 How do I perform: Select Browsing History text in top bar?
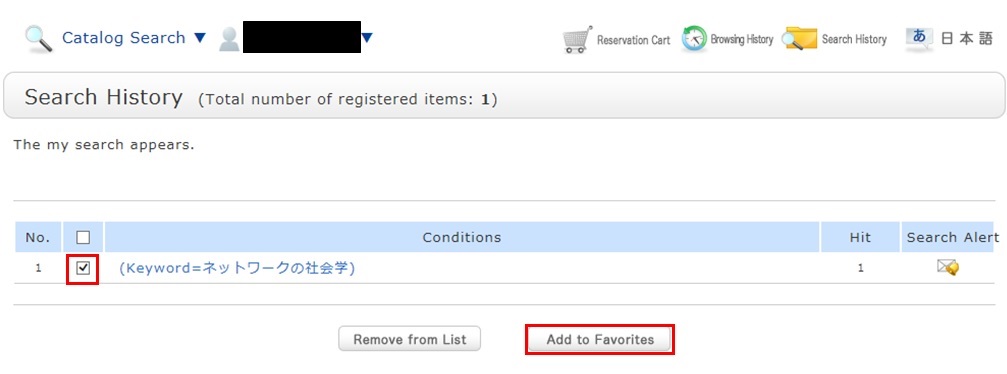tap(742, 39)
